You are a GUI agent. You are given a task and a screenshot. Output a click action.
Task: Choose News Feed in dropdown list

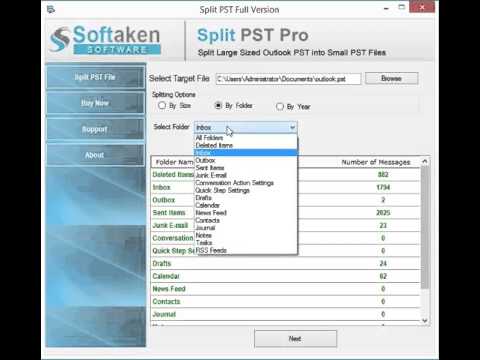point(246,213)
